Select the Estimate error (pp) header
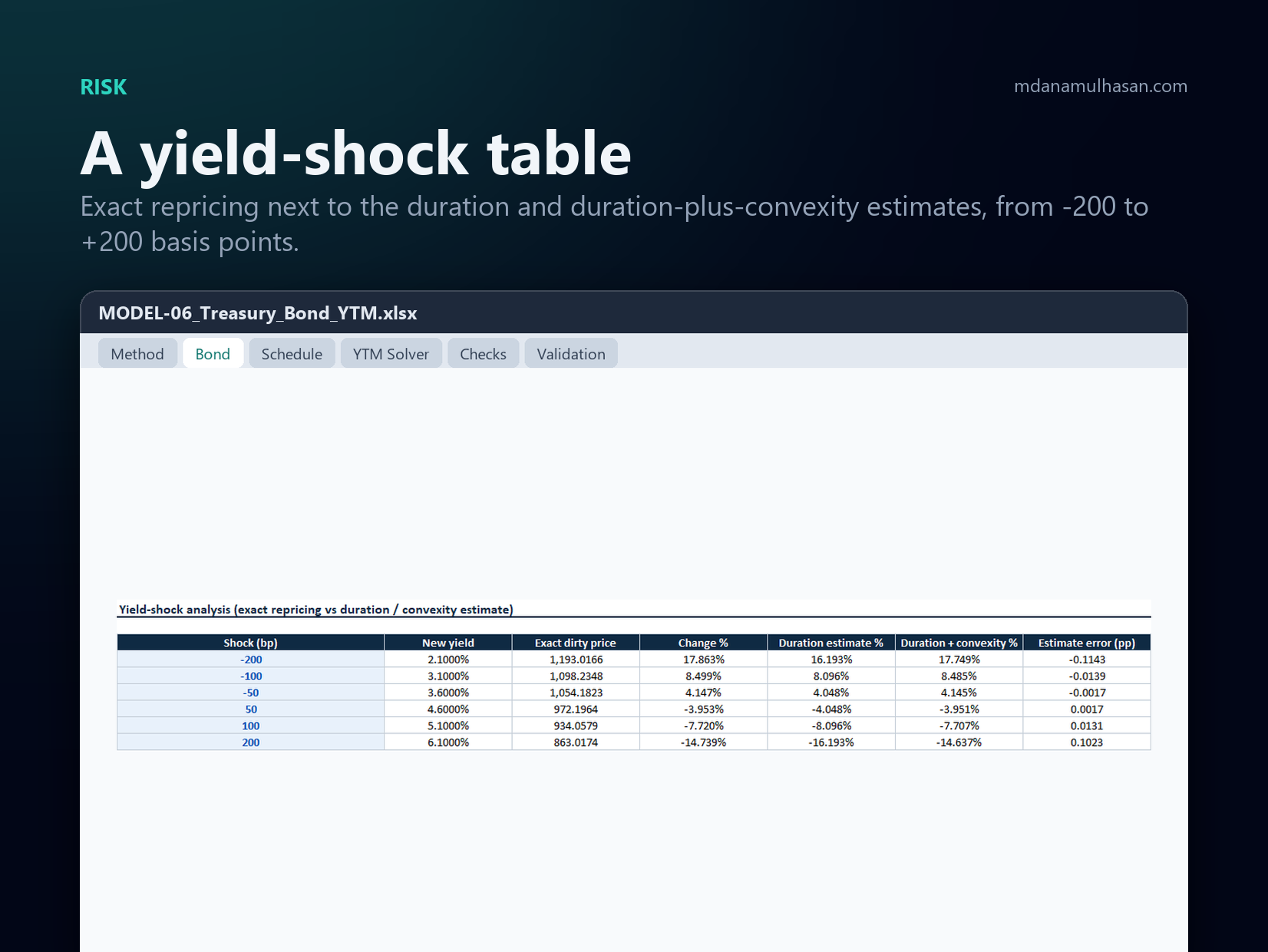Screen dimensions: 1268x952 [x=1087, y=643]
